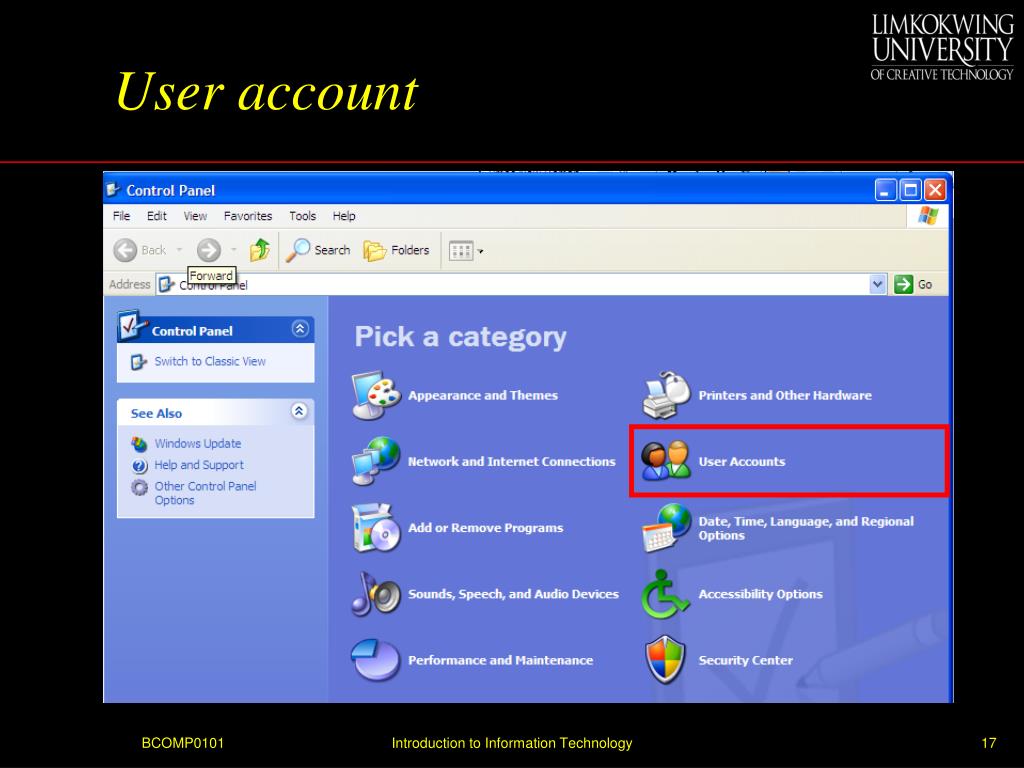Select Date, Time, Language, and Regional Options link

coord(806,528)
